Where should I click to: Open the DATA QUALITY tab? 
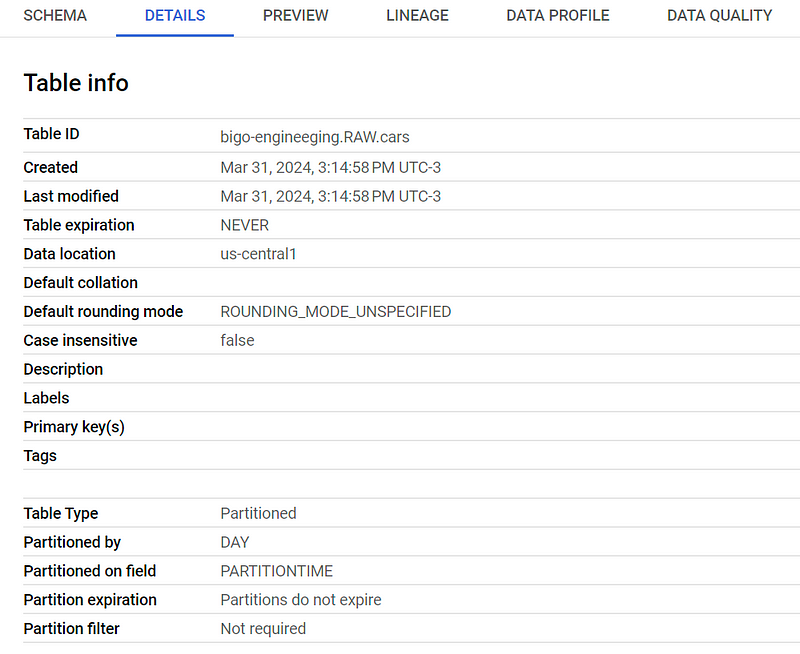[719, 16]
